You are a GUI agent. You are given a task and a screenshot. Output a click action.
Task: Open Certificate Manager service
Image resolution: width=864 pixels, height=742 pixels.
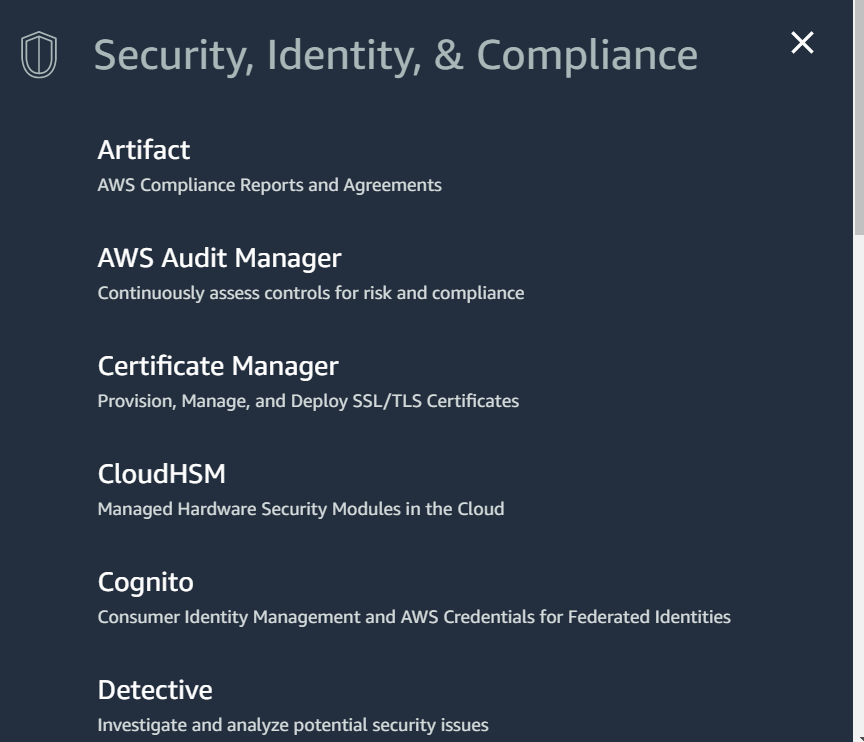[218, 366]
